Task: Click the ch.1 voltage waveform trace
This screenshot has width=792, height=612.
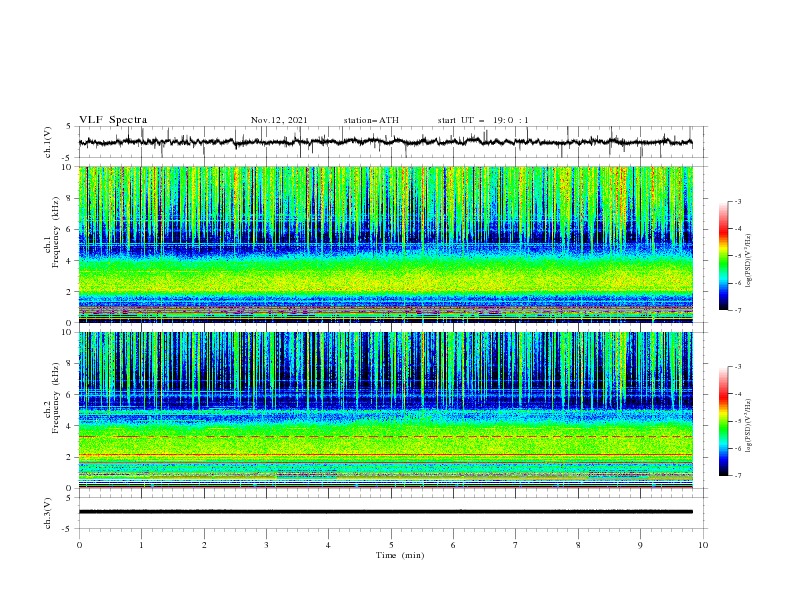Action: click(385, 142)
